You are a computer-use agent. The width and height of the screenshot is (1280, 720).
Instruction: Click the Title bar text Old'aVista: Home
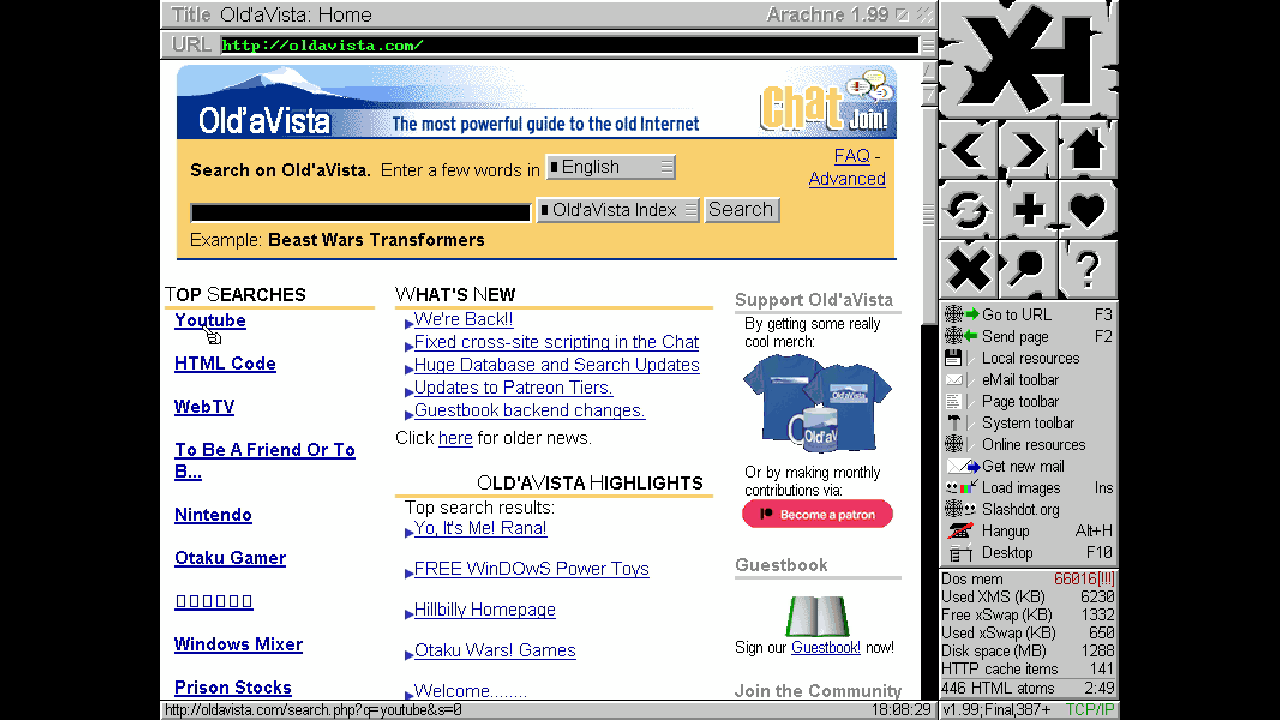point(296,15)
